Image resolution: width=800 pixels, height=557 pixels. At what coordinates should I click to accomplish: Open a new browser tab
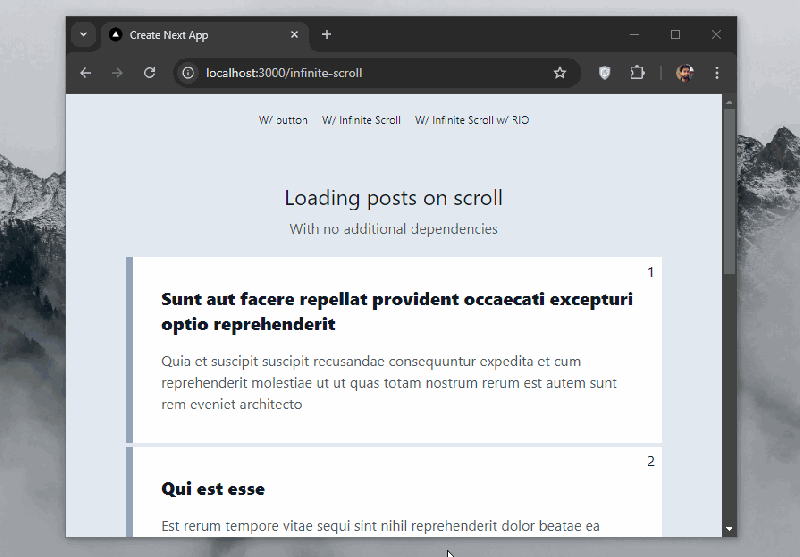327,35
